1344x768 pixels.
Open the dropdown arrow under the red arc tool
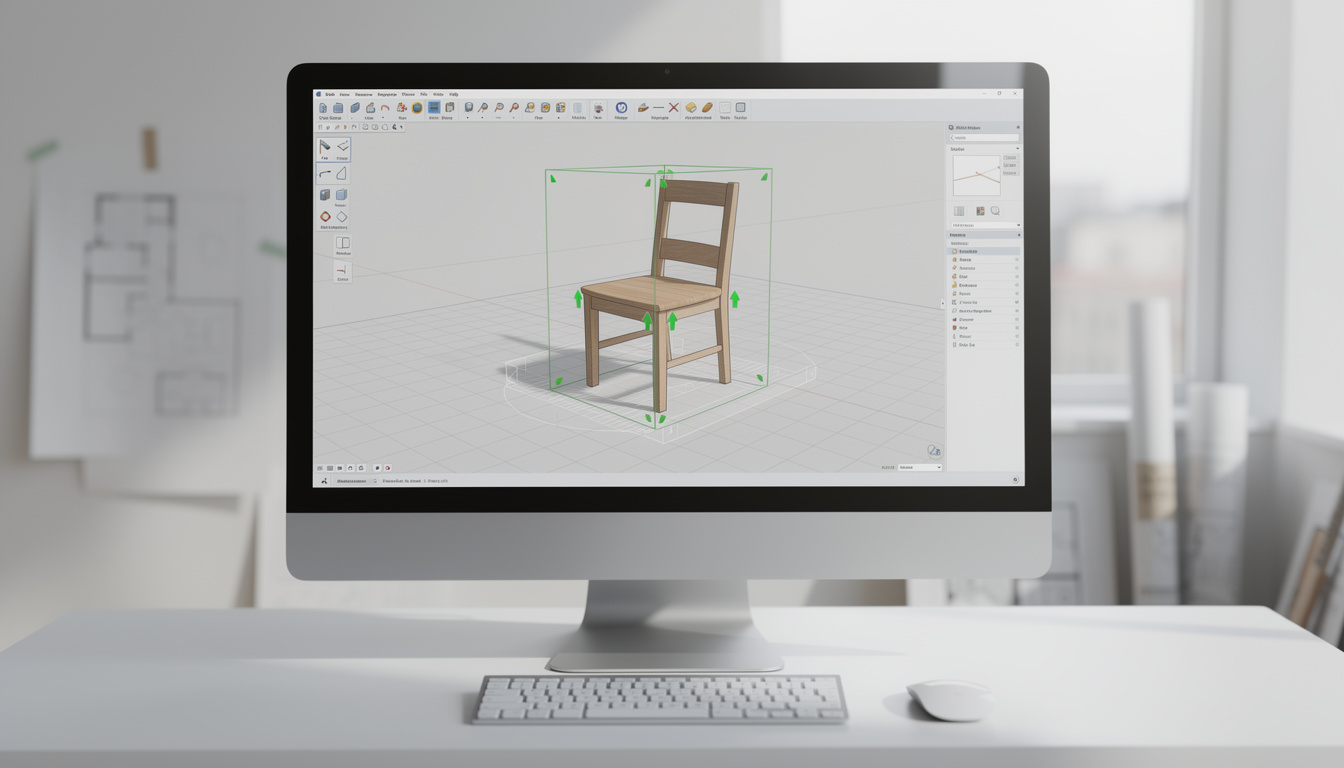[383, 118]
